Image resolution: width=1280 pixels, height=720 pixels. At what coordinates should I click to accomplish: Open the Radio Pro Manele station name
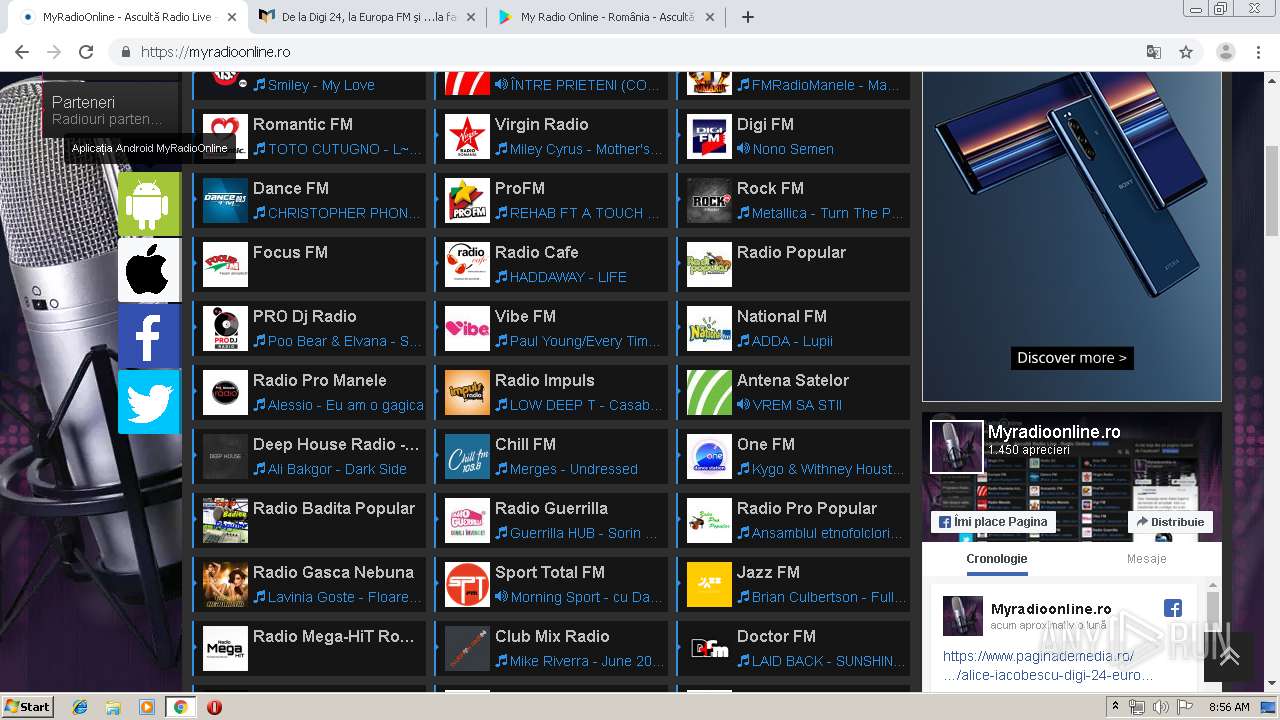(x=320, y=380)
